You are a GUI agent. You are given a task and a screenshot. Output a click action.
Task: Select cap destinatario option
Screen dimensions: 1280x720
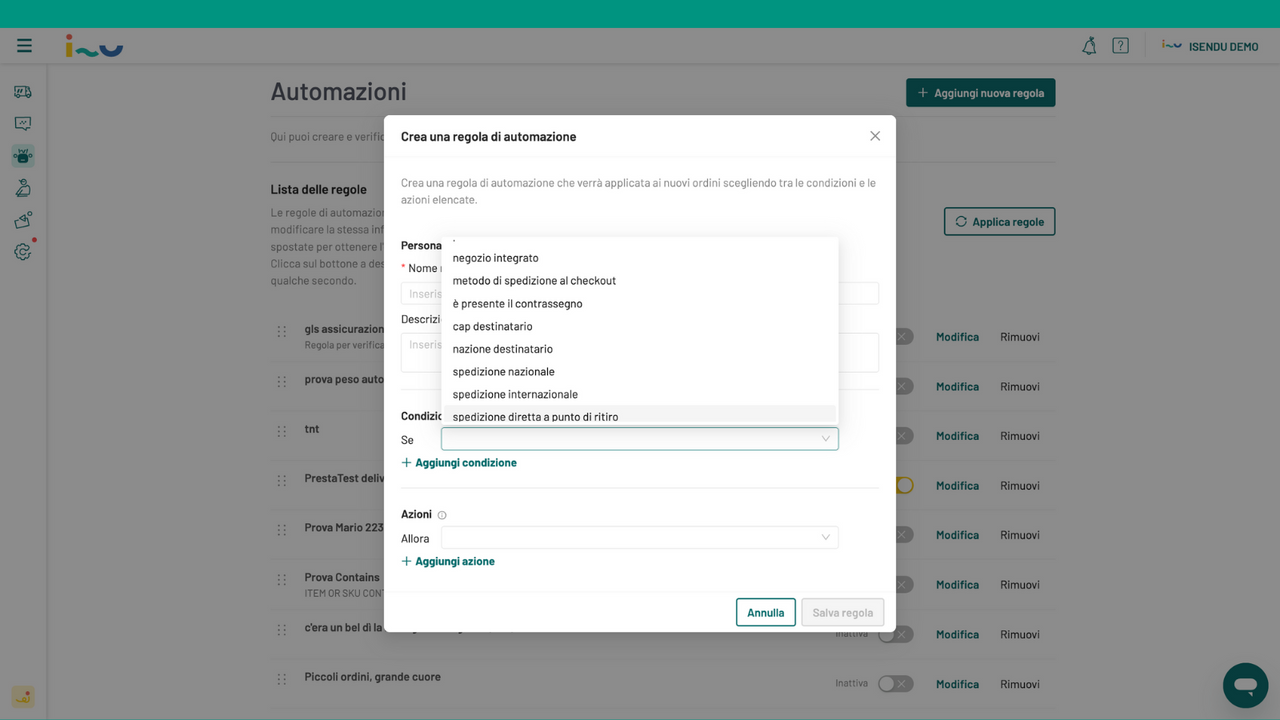(639, 326)
